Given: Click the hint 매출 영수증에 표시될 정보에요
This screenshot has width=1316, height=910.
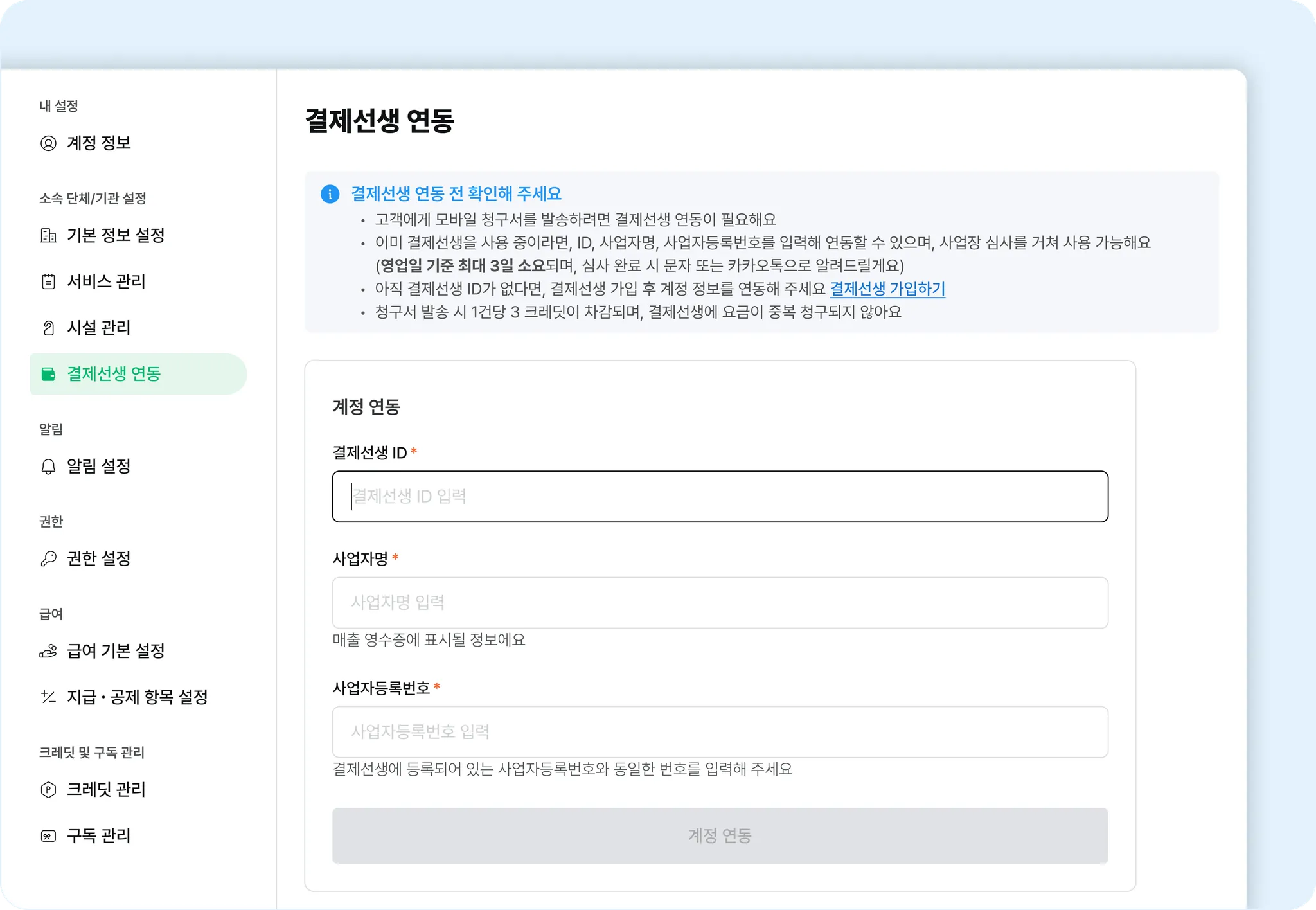Looking at the screenshot, I should point(429,640).
